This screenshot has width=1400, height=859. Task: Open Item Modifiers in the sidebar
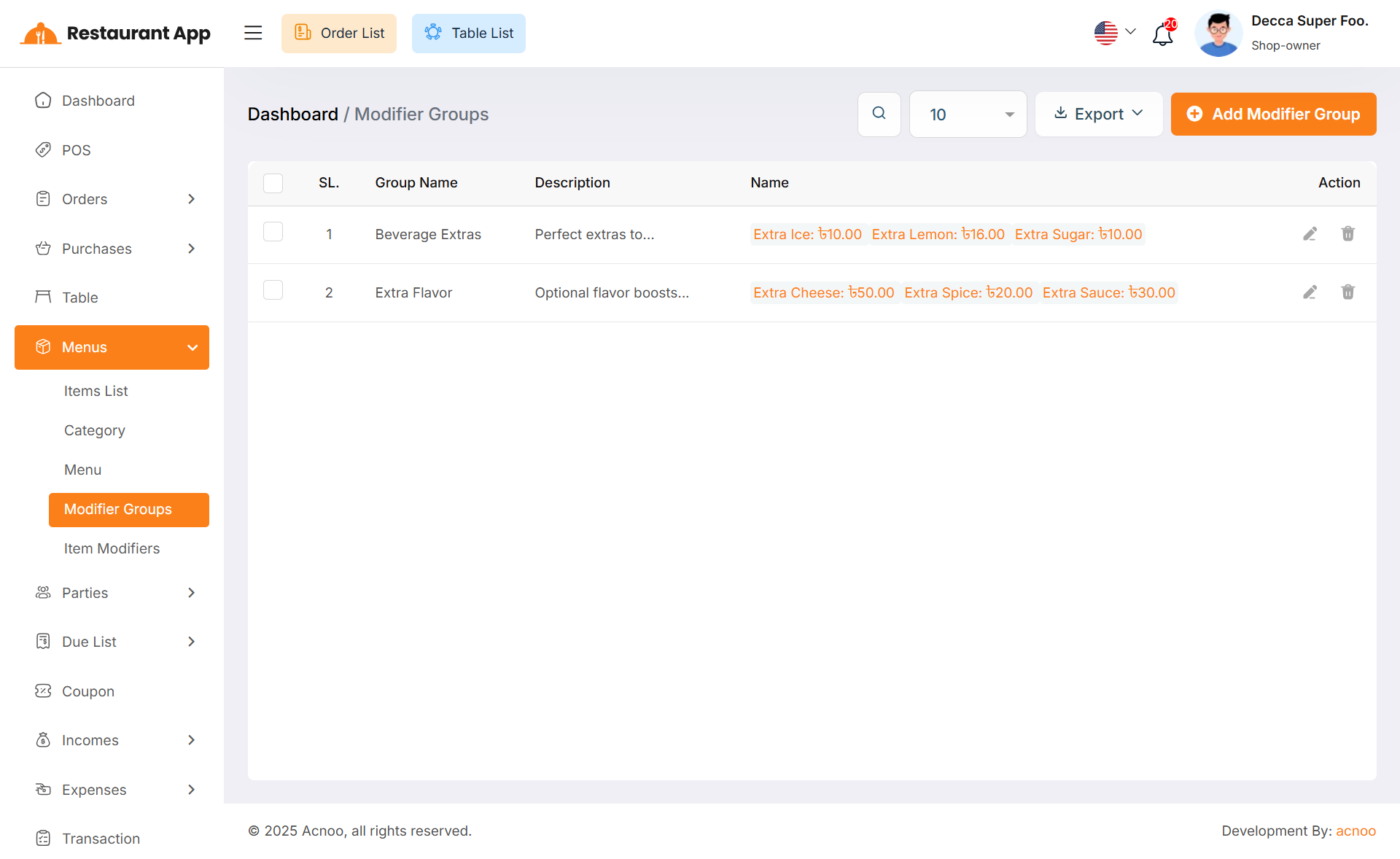(112, 548)
